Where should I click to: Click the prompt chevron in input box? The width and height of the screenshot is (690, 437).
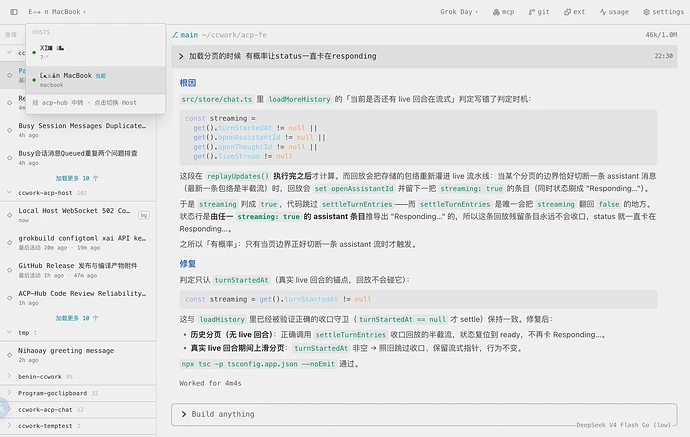184,414
